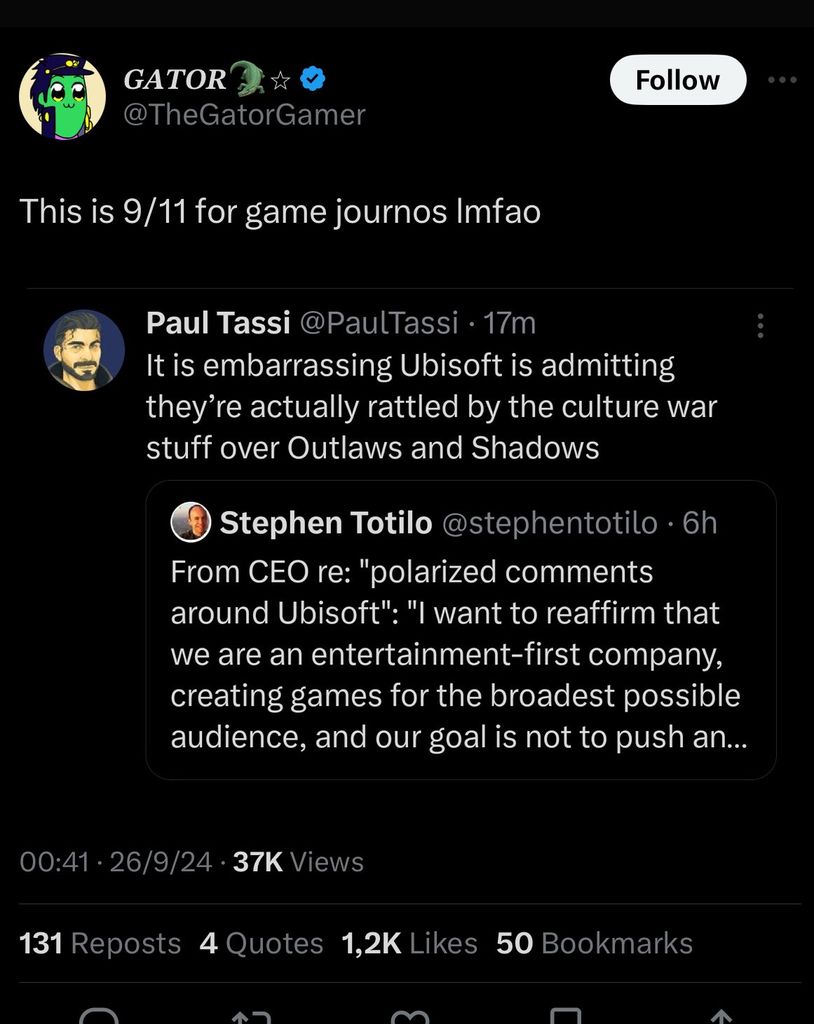View the 131 Reposts list
The image size is (814, 1024).
click(x=100, y=943)
